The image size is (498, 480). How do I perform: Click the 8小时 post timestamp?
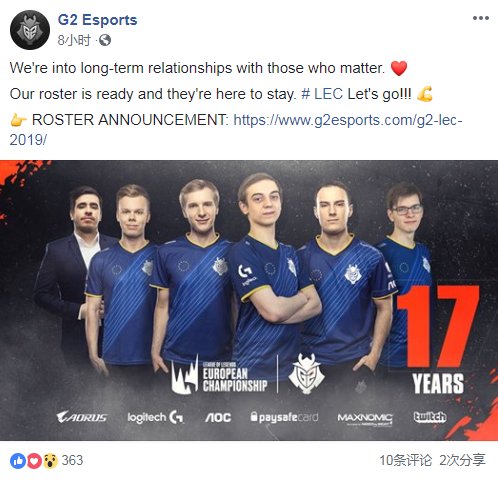click(x=74, y=40)
